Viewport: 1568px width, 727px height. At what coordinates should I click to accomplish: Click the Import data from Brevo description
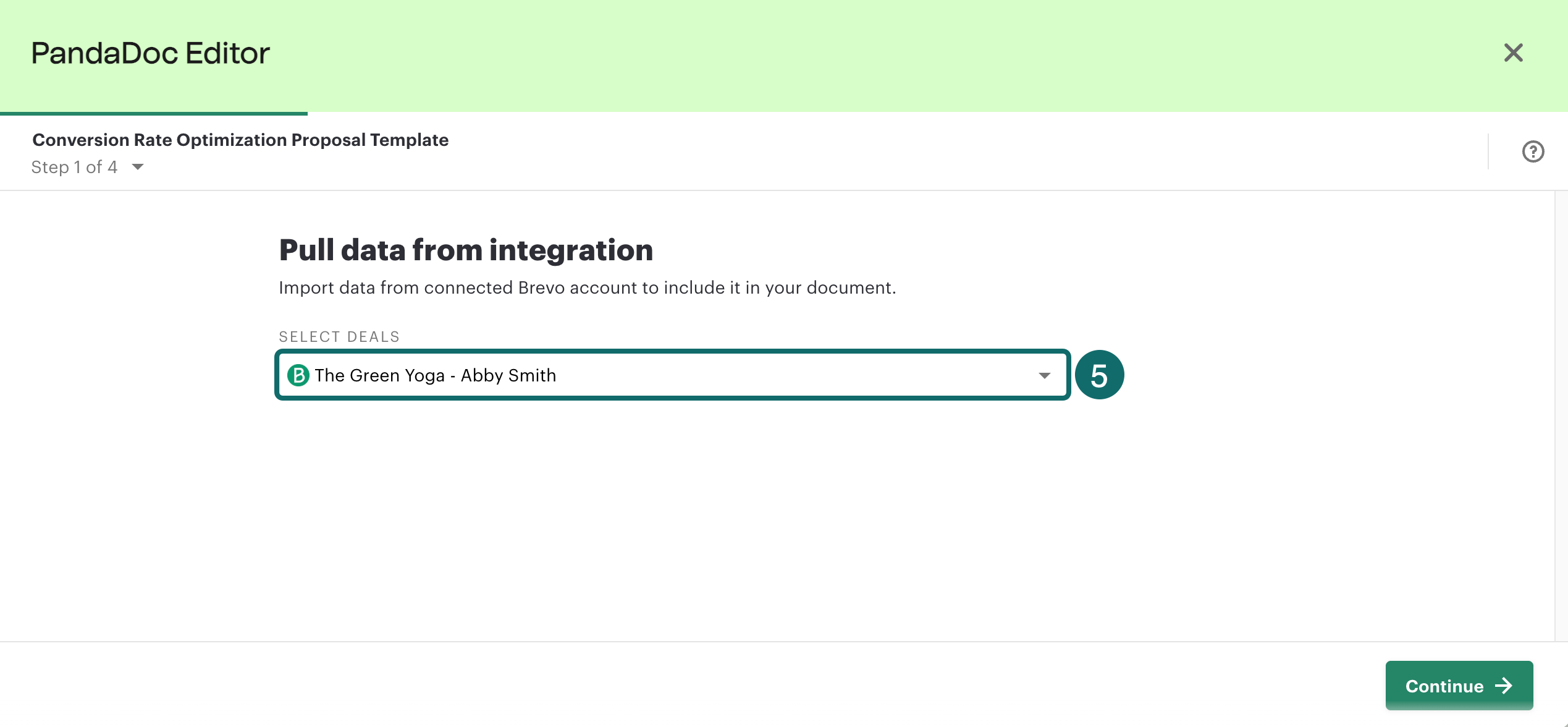coord(587,287)
